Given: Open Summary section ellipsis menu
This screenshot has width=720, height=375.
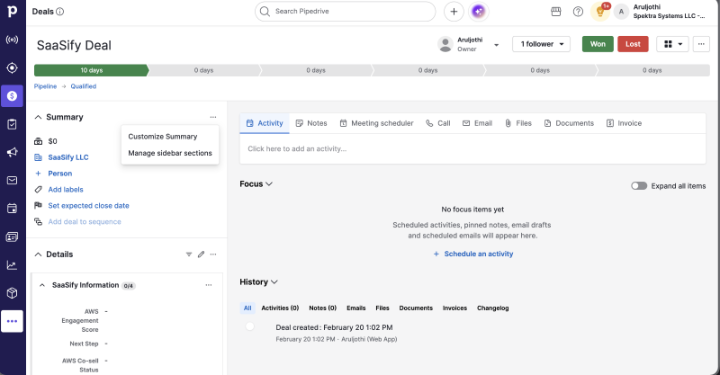Looking at the screenshot, I should (213, 117).
